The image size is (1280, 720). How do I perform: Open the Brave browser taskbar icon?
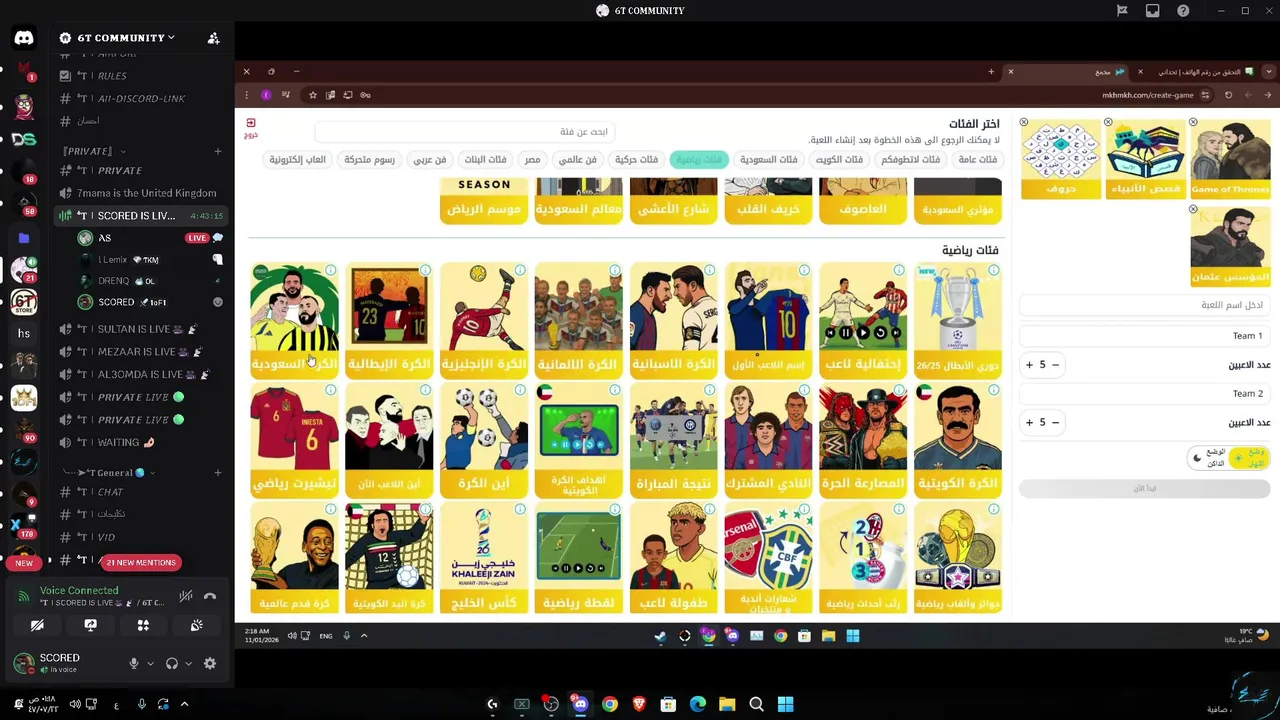pyautogui.click(x=639, y=705)
